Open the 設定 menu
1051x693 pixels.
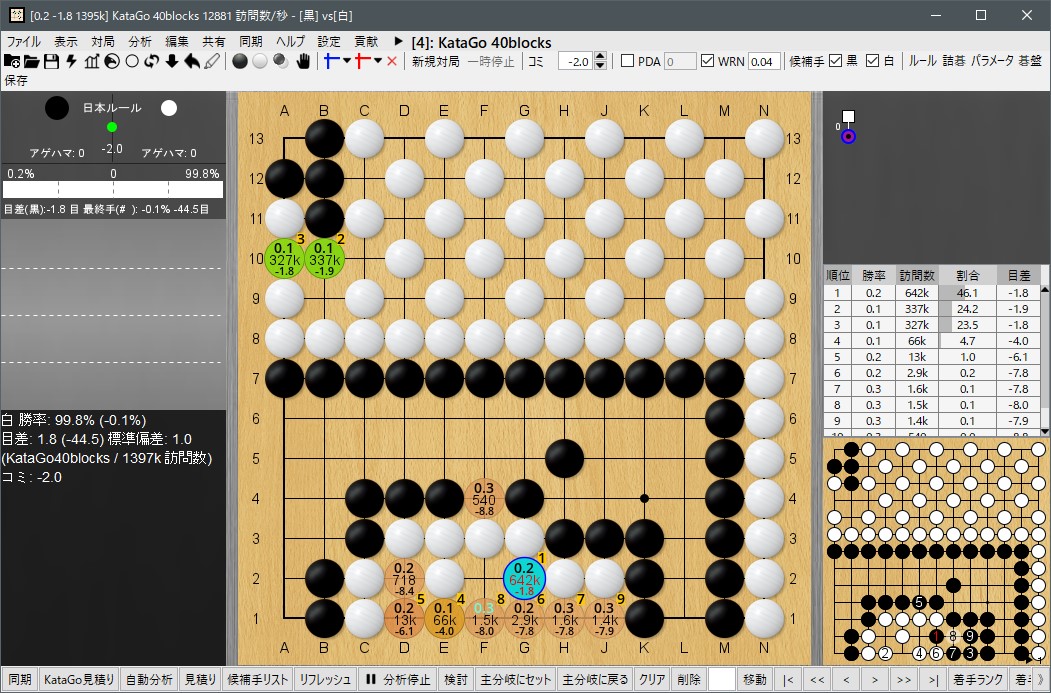(329, 42)
